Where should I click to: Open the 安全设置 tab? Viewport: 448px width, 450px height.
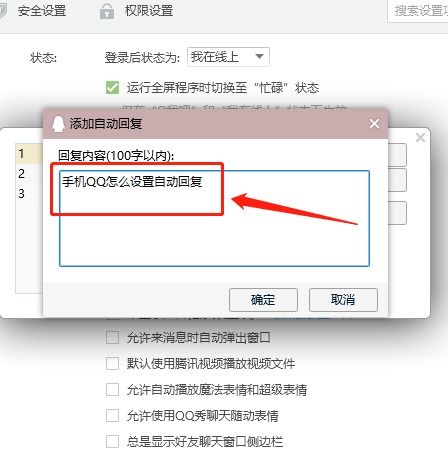coord(42,11)
